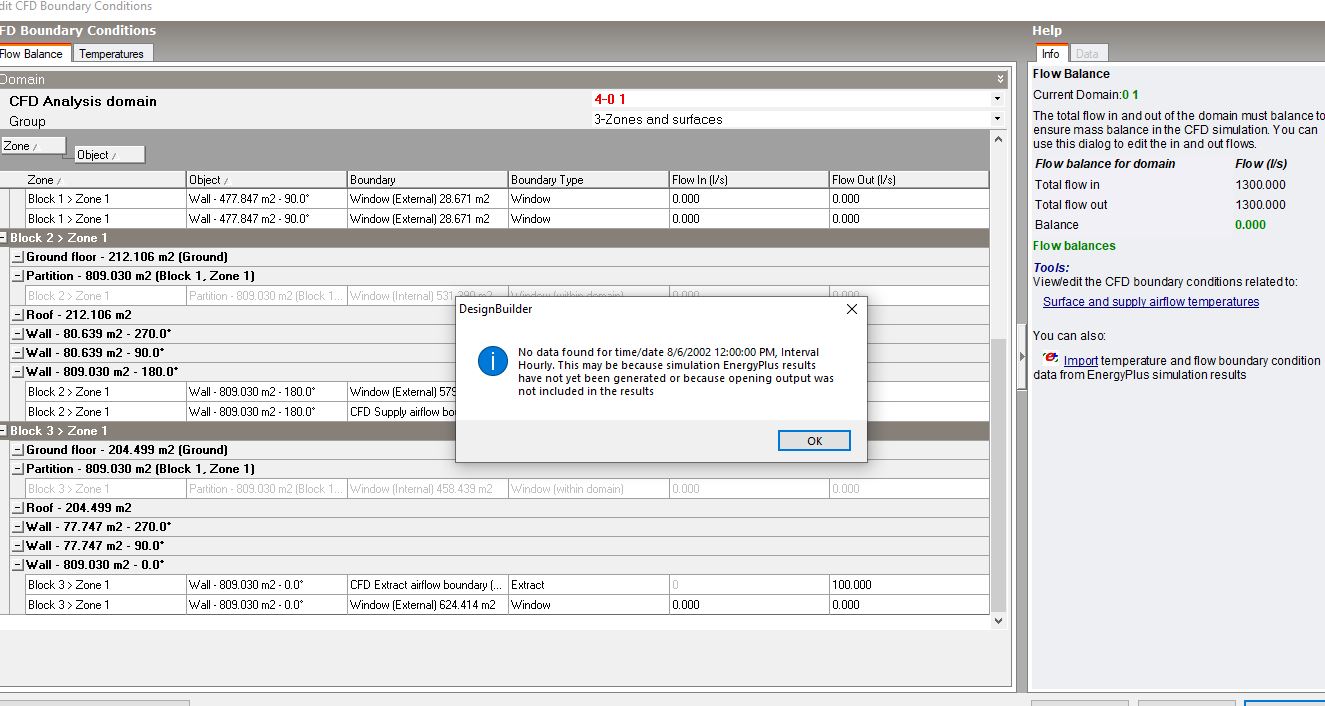Viewport: 1325px width, 706px height.
Task: Collapse the Wall - 809.030 m2 - 180.0° node
Action: pos(18,372)
